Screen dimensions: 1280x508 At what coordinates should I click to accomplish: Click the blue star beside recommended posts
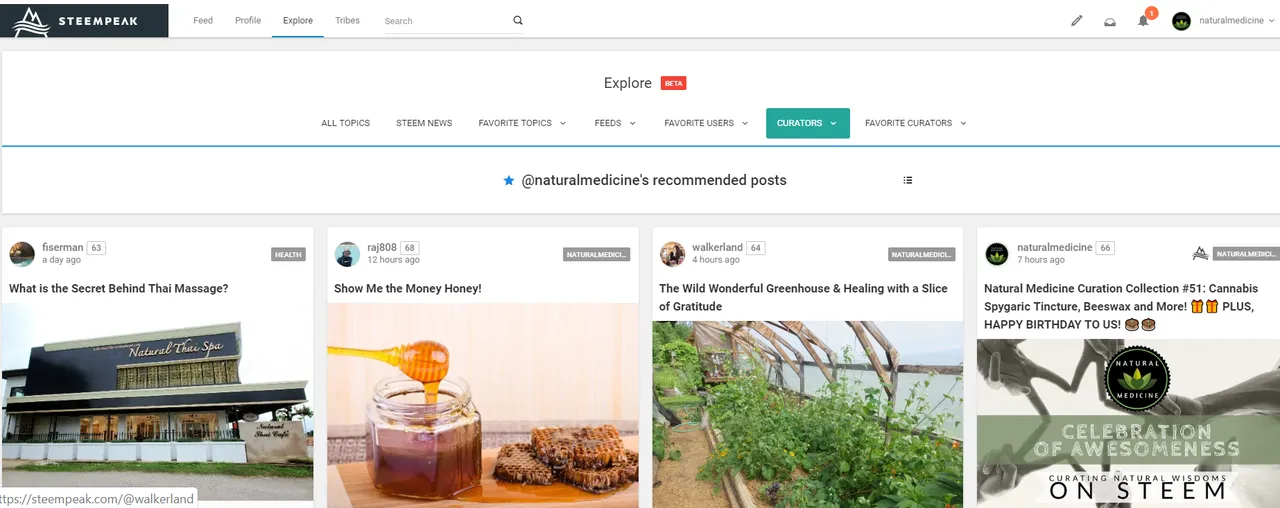click(509, 181)
